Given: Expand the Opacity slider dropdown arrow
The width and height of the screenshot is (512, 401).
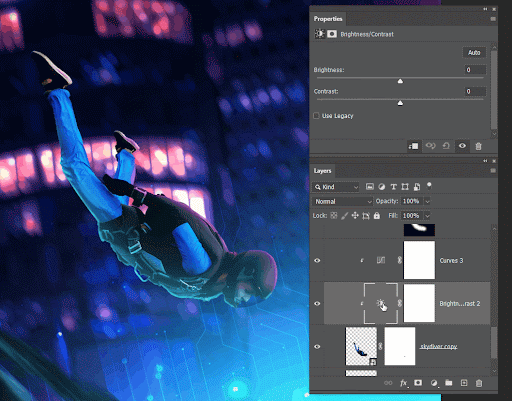Looking at the screenshot, I should click(x=427, y=201).
